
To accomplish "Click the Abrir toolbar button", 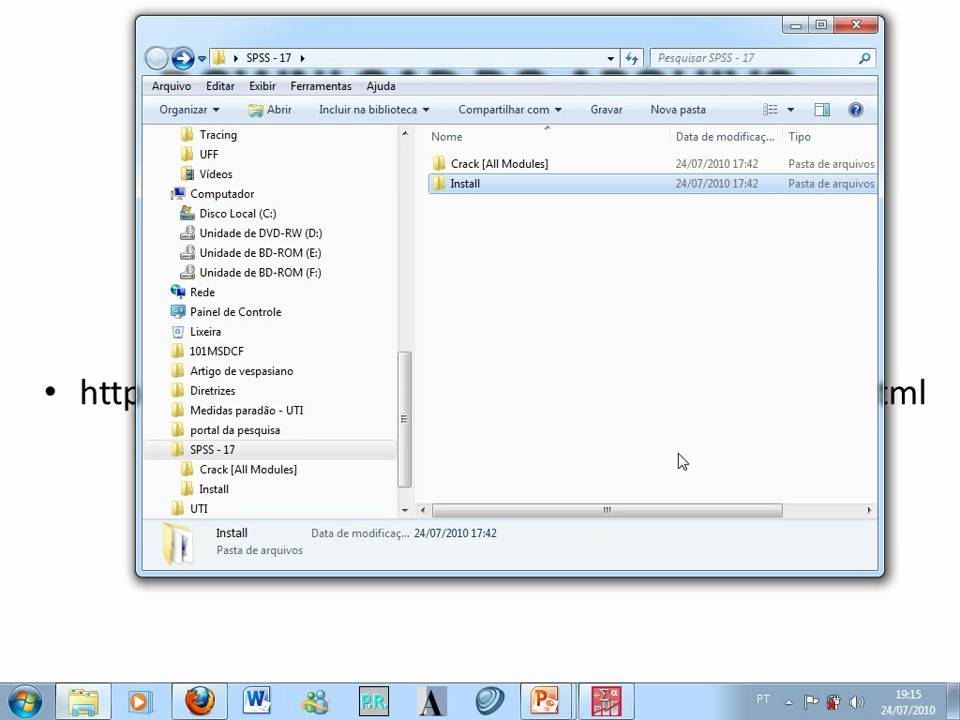I will click(x=270, y=110).
